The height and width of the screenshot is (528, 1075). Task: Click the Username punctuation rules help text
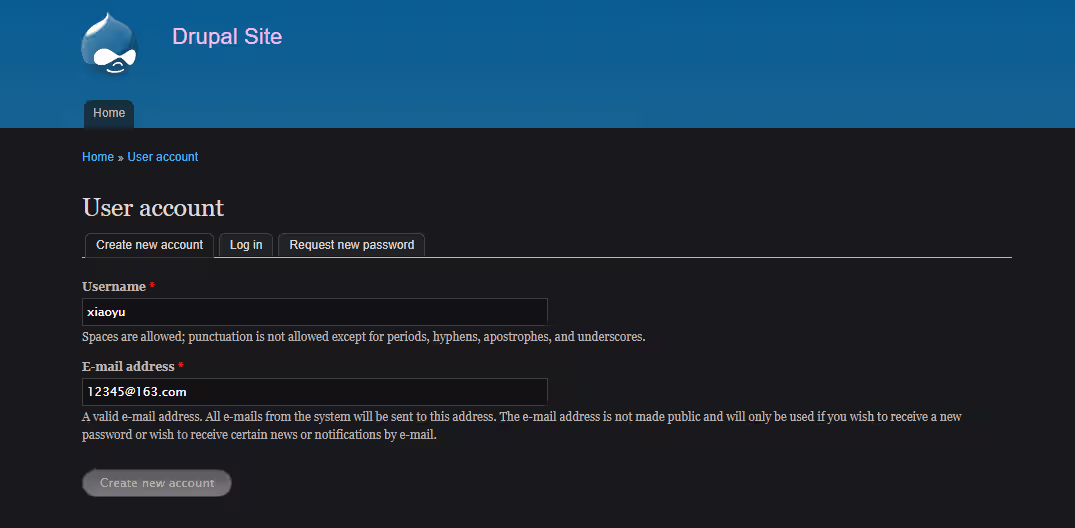coord(364,337)
